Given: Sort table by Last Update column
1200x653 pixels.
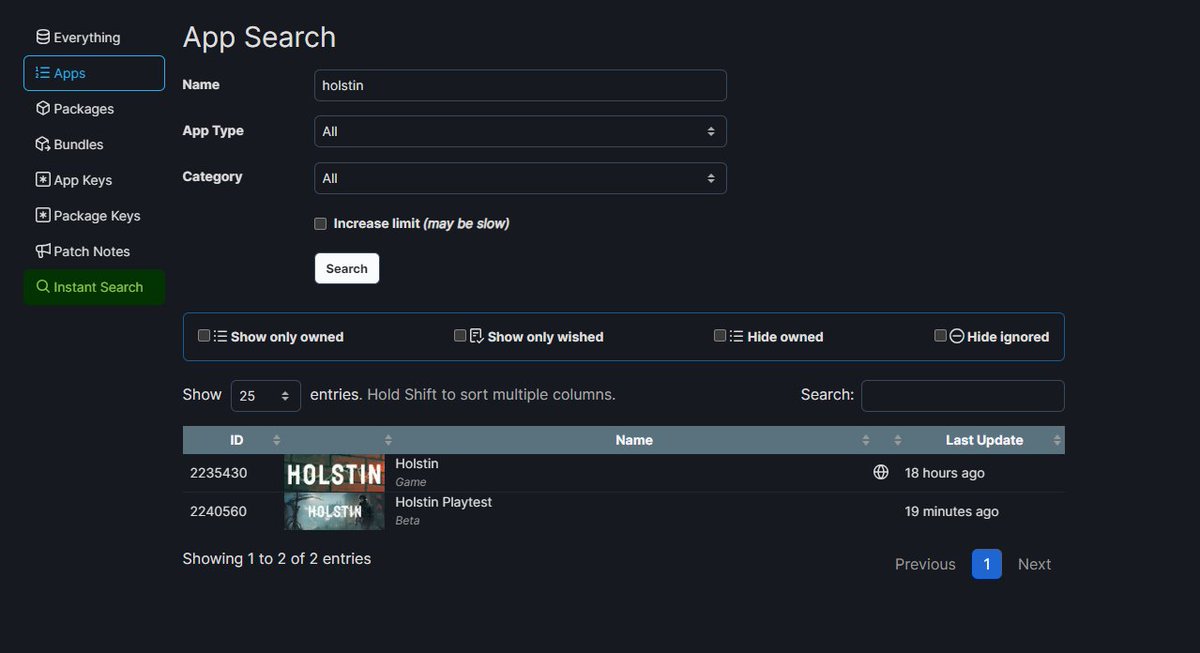Looking at the screenshot, I should 984,440.
